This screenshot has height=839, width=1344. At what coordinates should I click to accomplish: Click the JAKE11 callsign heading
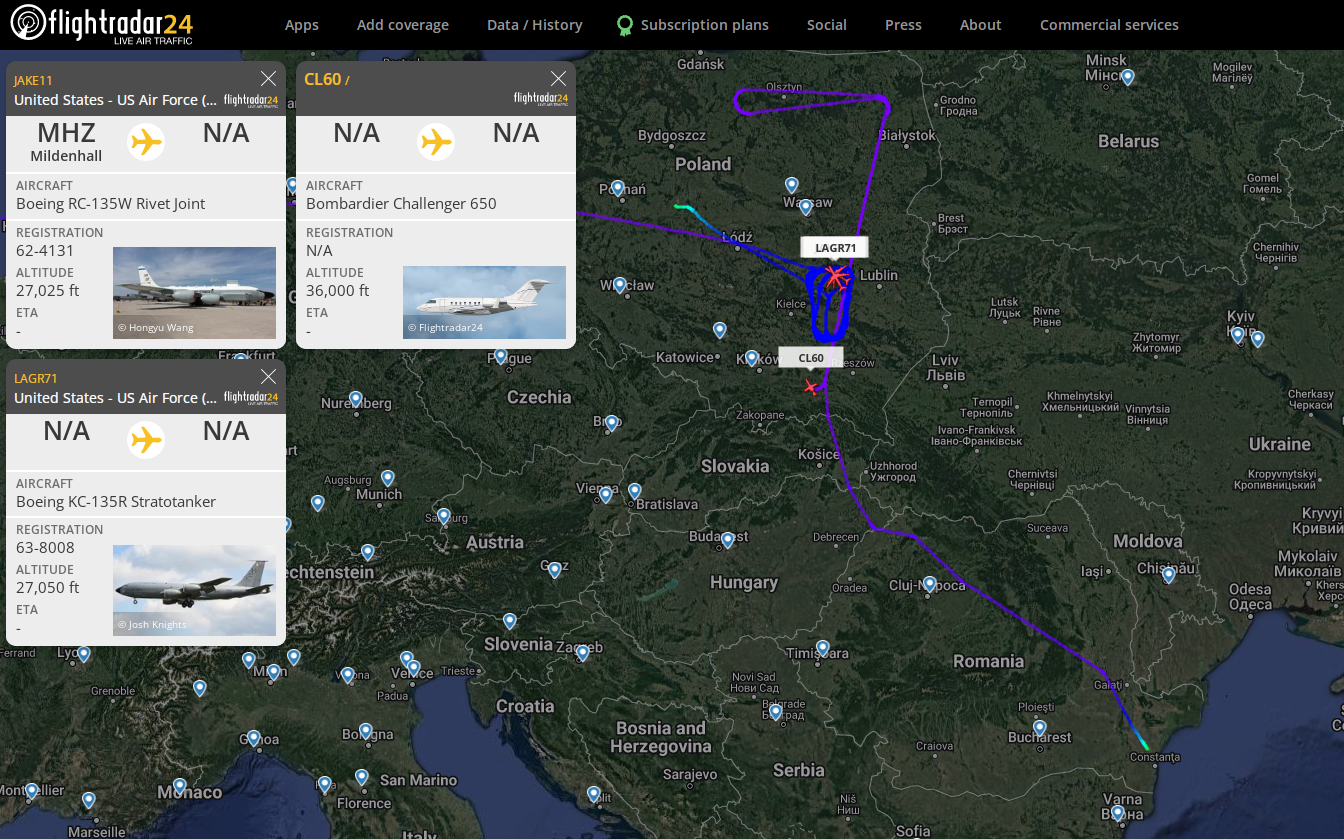pyautogui.click(x=33, y=80)
